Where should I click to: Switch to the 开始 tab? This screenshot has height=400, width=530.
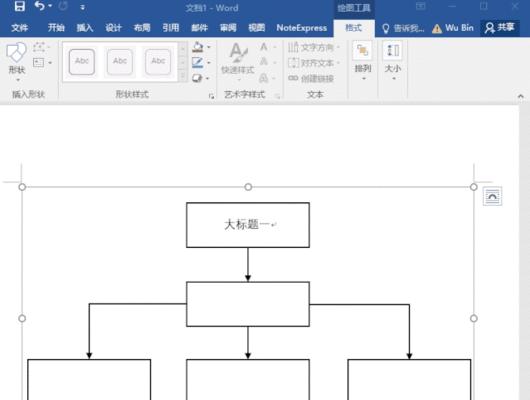[x=56, y=28]
